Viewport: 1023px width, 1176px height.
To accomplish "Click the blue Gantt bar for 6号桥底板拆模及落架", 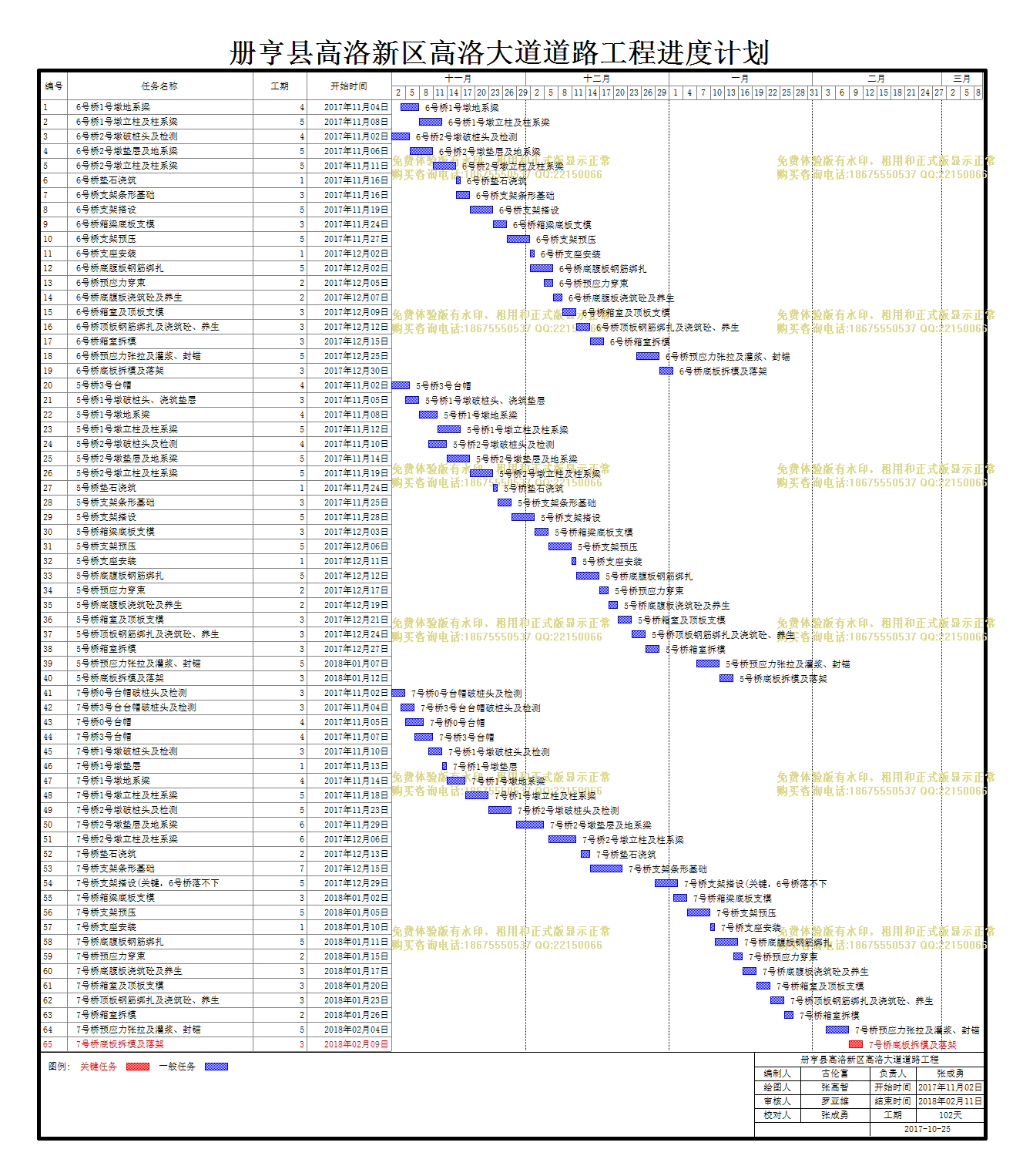I will 666,371.
